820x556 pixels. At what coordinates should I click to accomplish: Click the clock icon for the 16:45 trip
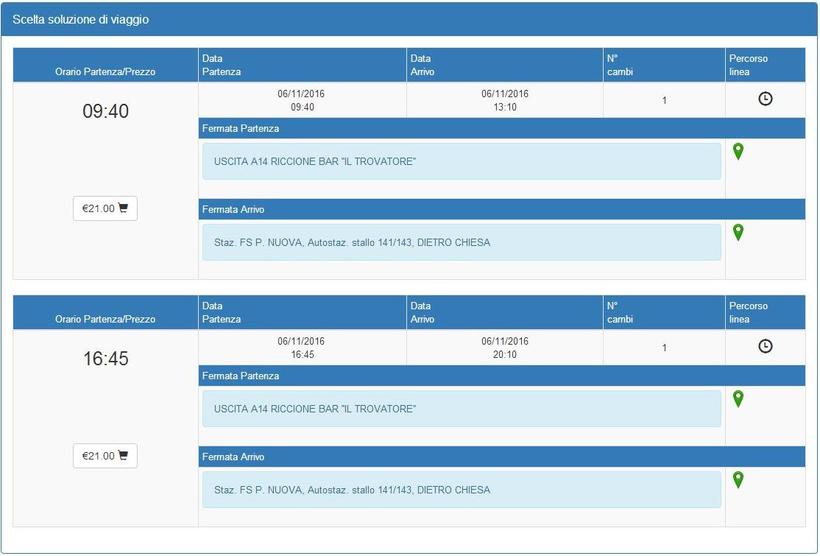pos(765,346)
